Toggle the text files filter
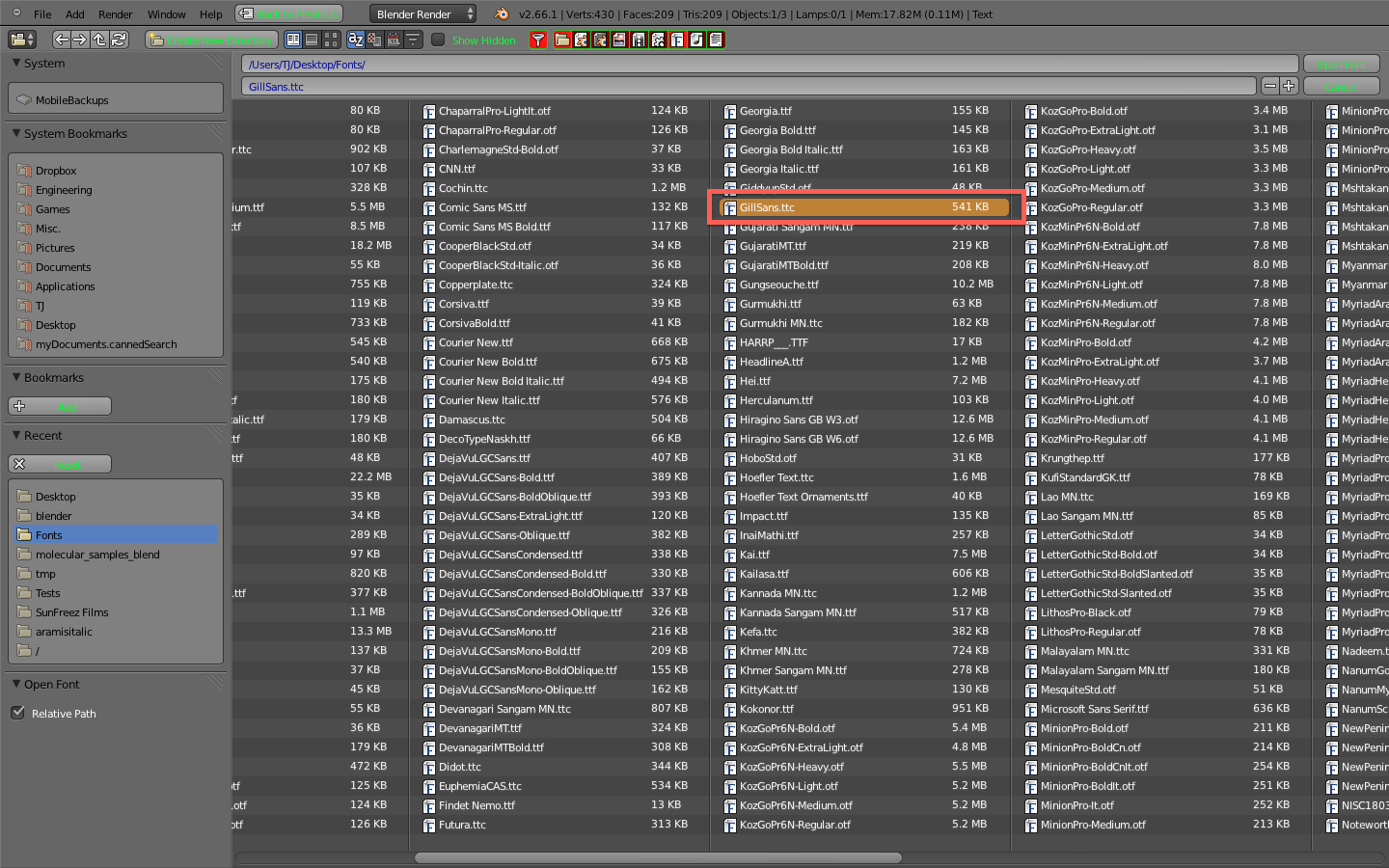1389x868 pixels. point(716,40)
